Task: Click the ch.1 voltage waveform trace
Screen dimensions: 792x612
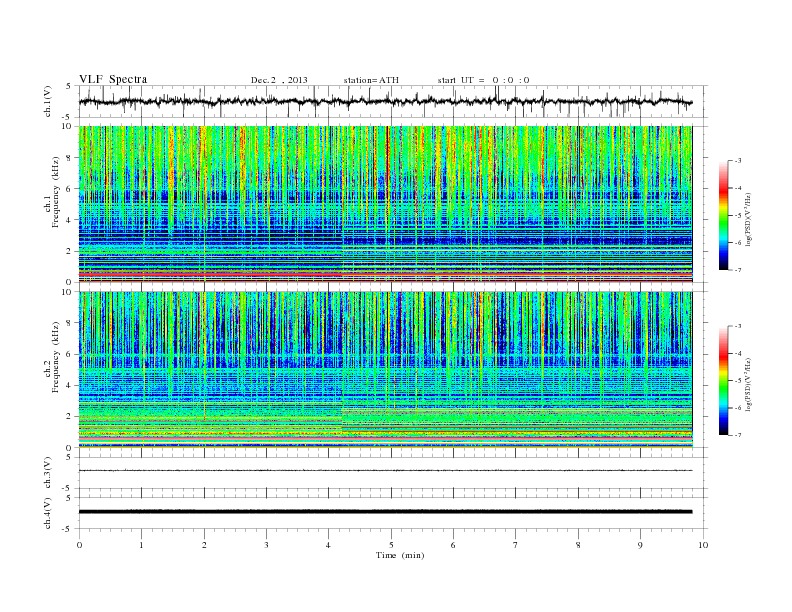Action: [385, 101]
